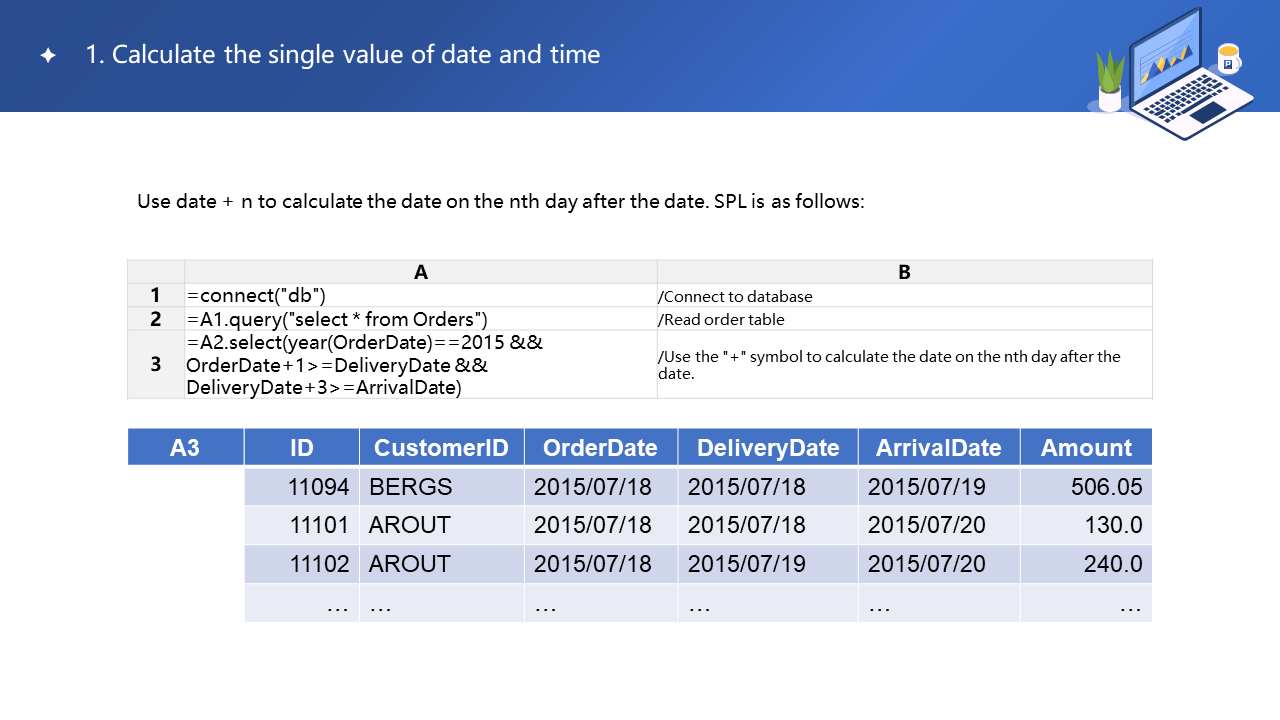Viewport: 1280px width, 720px height.
Task: Click column header A in code grid
Action: click(x=420, y=272)
